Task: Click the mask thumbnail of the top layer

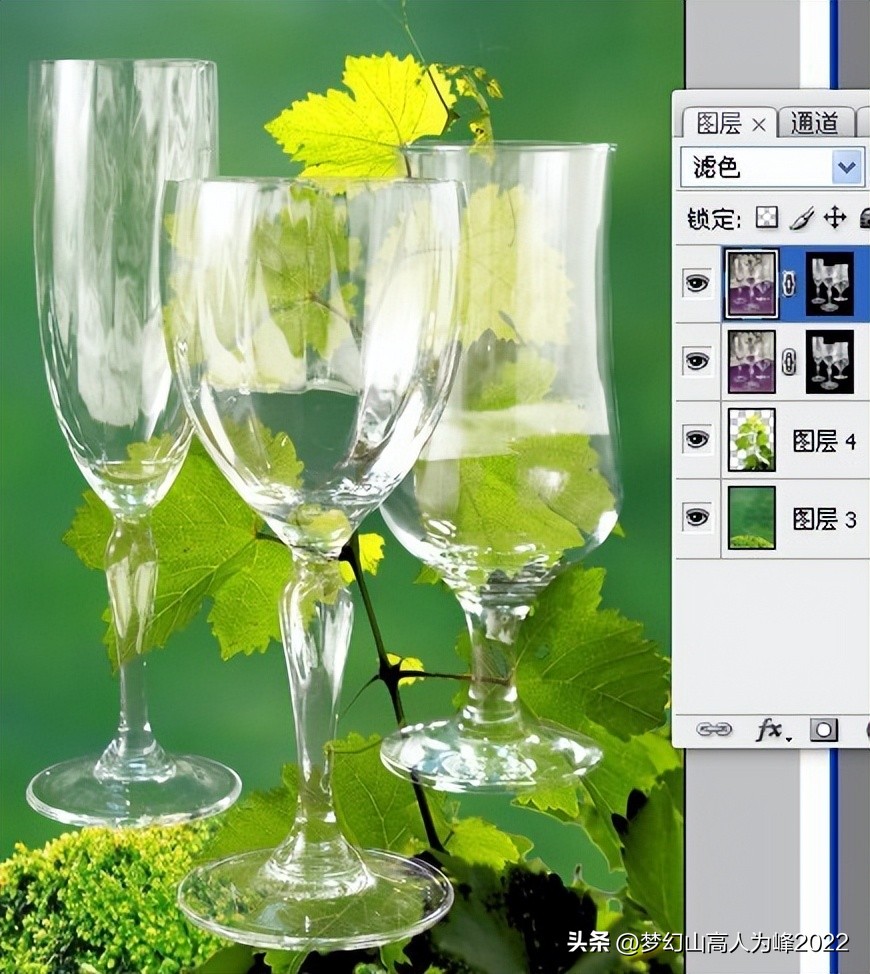Action: (x=828, y=285)
